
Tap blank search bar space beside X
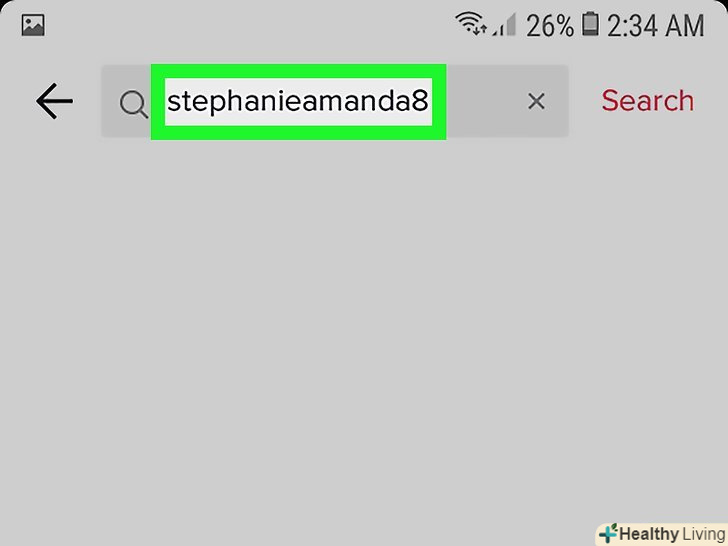(x=485, y=101)
